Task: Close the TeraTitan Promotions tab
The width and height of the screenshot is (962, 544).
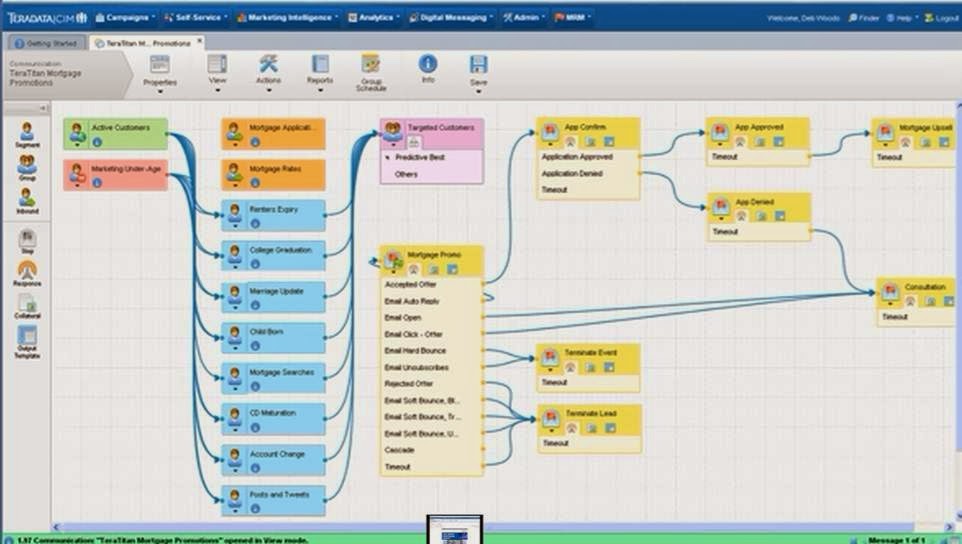Action: [x=199, y=42]
